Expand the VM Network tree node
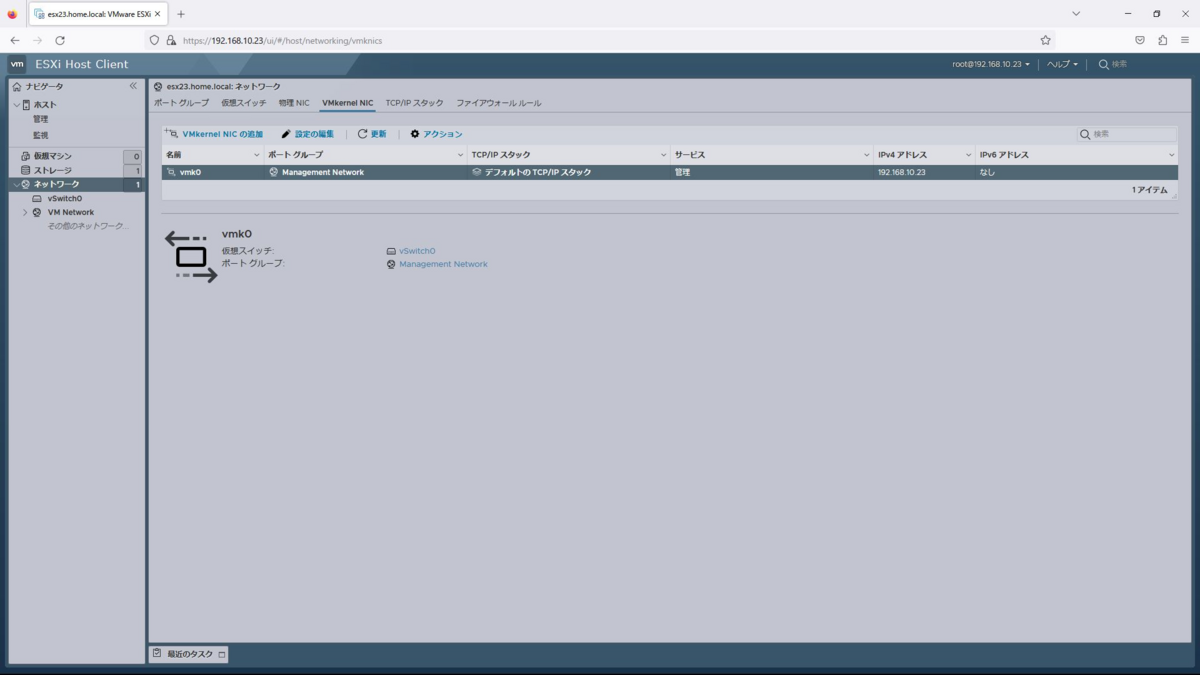 pyautogui.click(x=25, y=212)
